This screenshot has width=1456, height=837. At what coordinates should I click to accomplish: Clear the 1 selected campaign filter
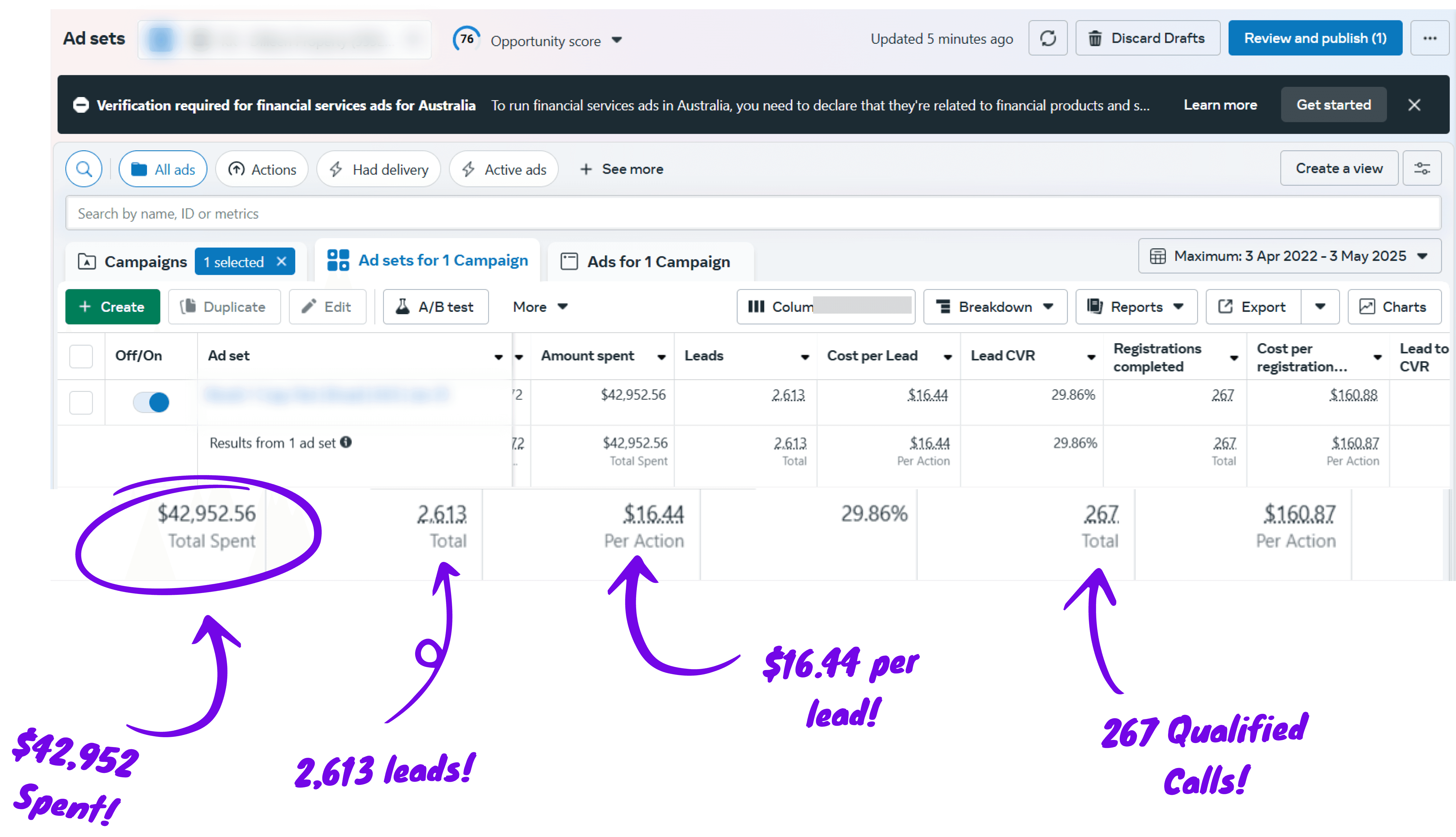(281, 262)
